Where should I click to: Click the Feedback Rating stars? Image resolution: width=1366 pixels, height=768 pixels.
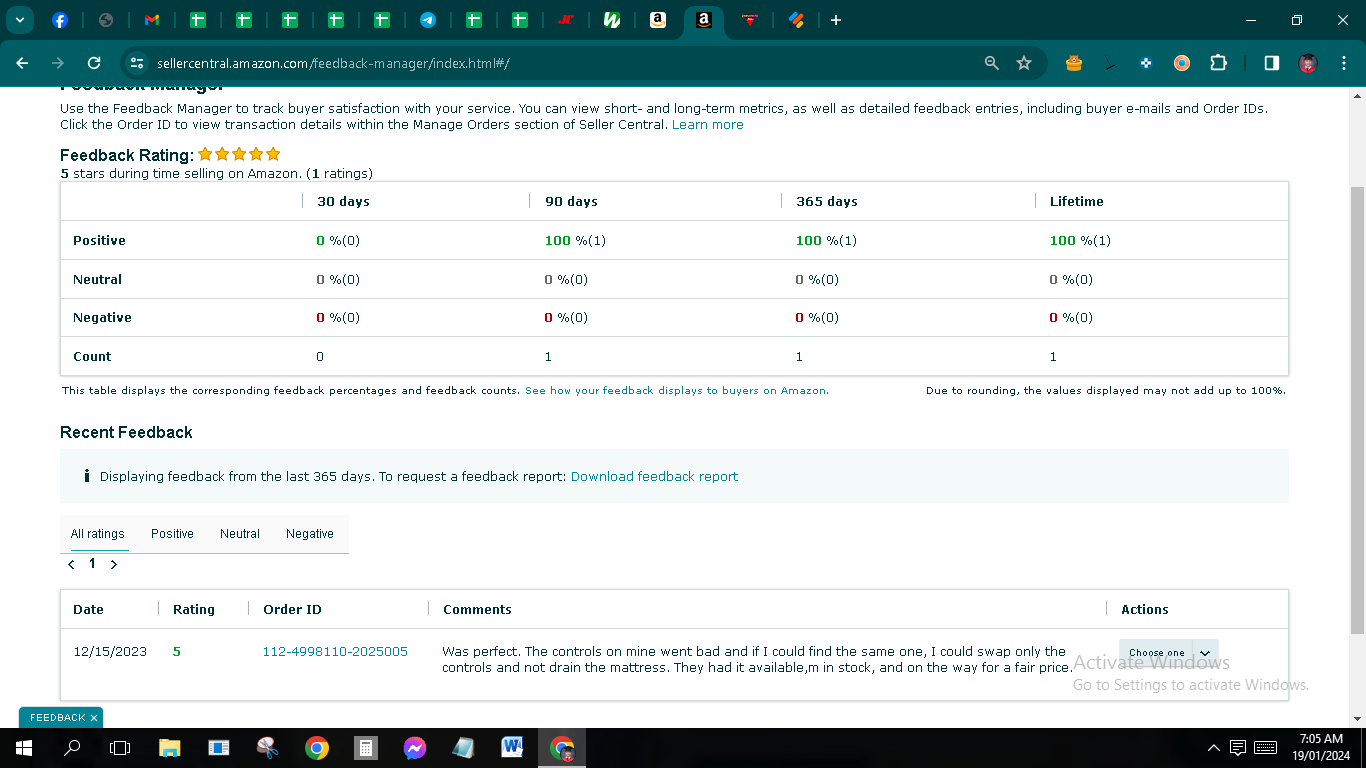click(x=239, y=154)
